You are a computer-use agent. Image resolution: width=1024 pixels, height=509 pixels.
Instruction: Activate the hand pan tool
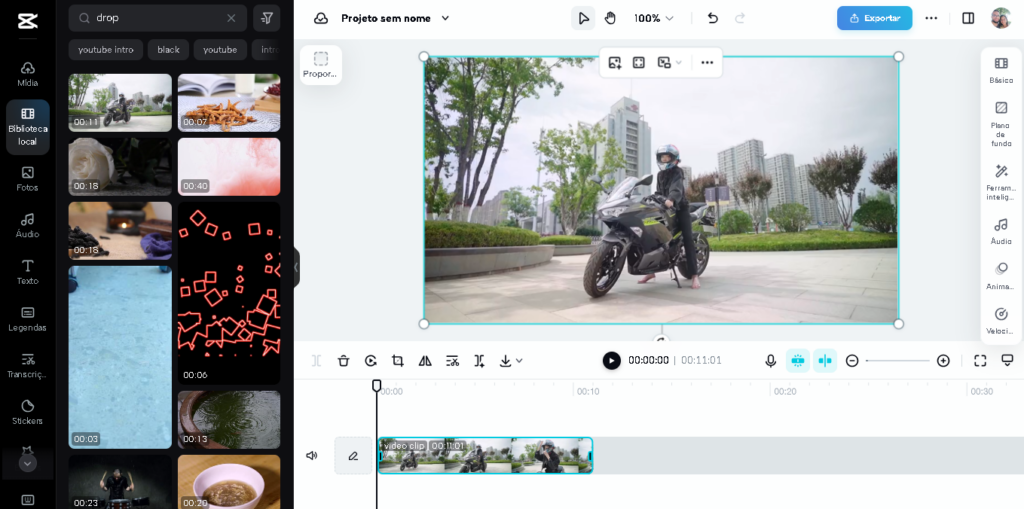point(610,18)
